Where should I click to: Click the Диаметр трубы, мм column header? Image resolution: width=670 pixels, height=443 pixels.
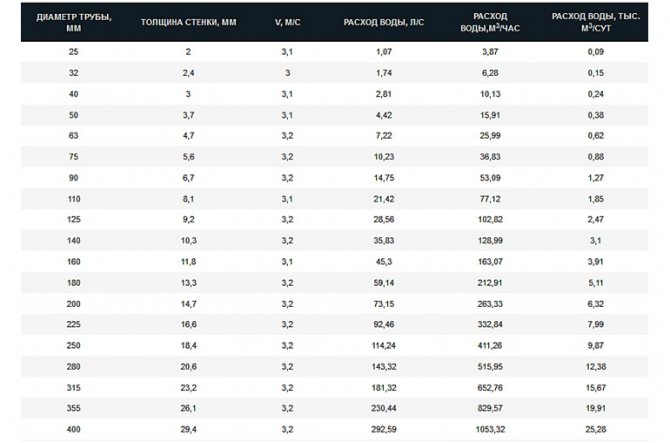coord(74,22)
